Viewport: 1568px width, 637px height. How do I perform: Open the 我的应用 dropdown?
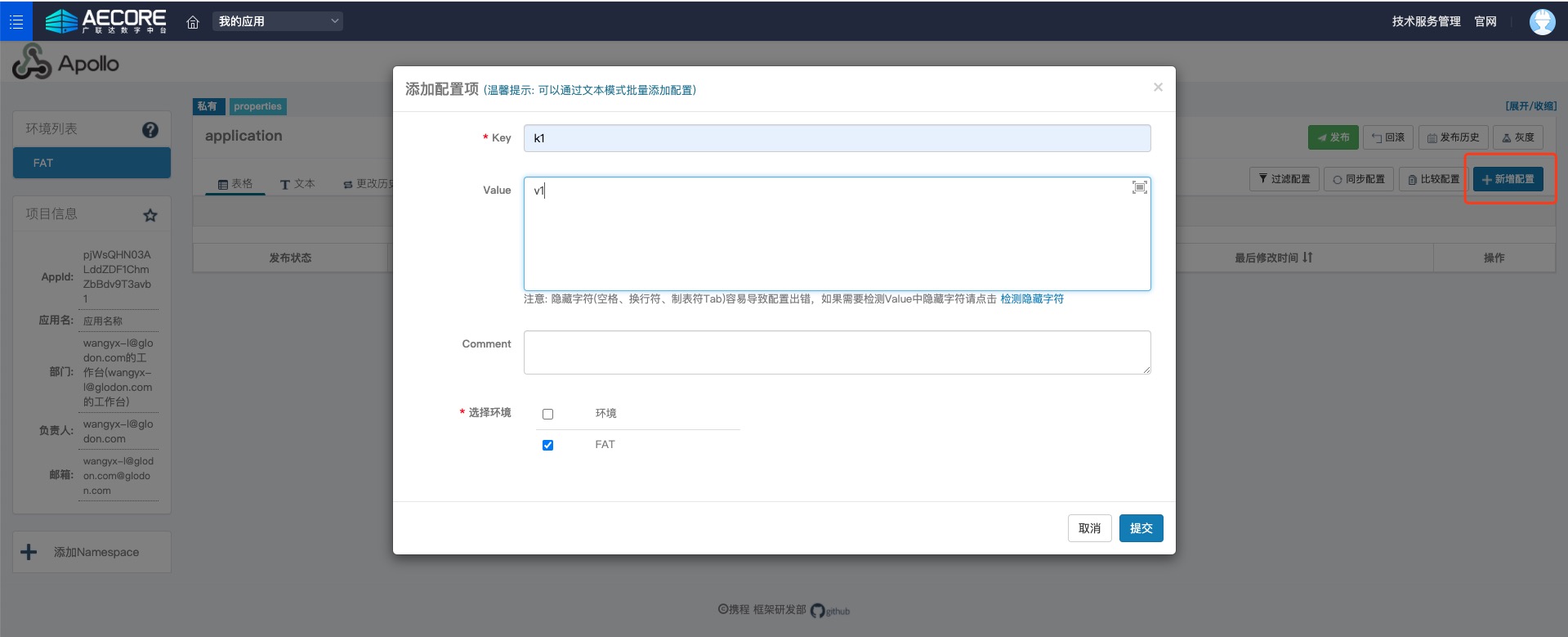pos(278,21)
